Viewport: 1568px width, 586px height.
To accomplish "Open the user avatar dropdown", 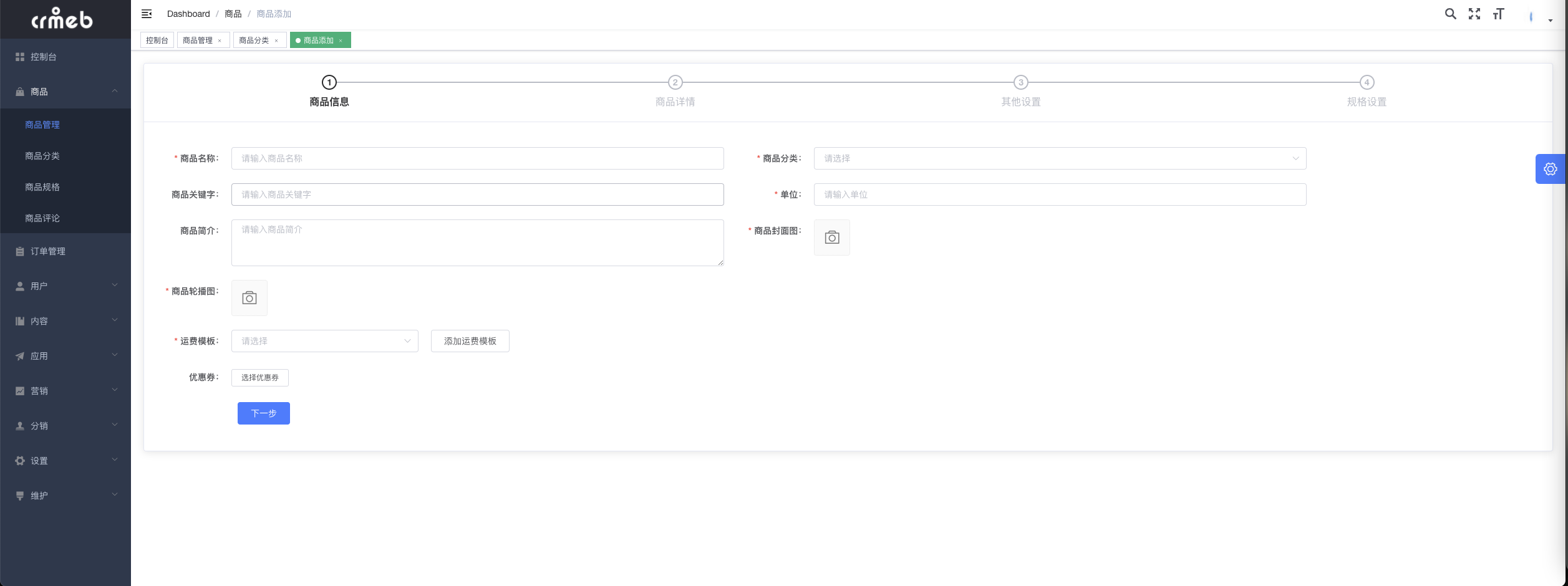I will [1539, 16].
